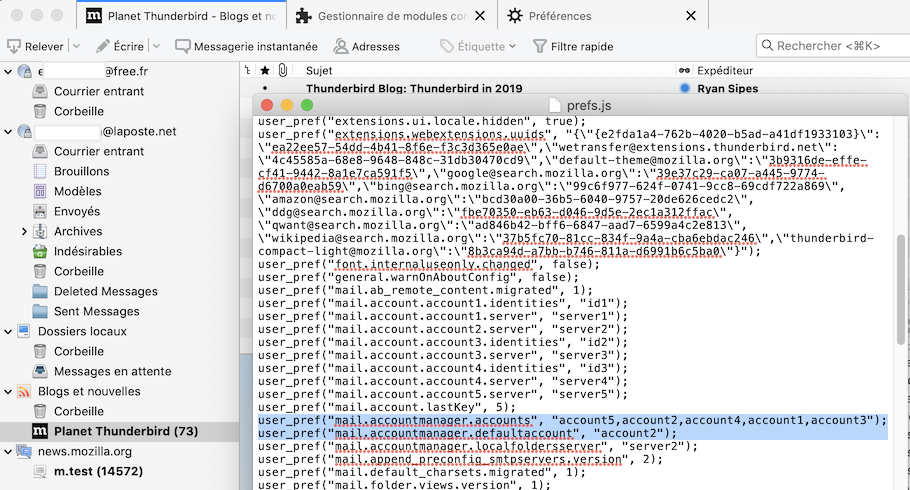Image resolution: width=910 pixels, height=490 pixels.
Task: Open the Indésirables junk folder
Action: (x=88, y=251)
